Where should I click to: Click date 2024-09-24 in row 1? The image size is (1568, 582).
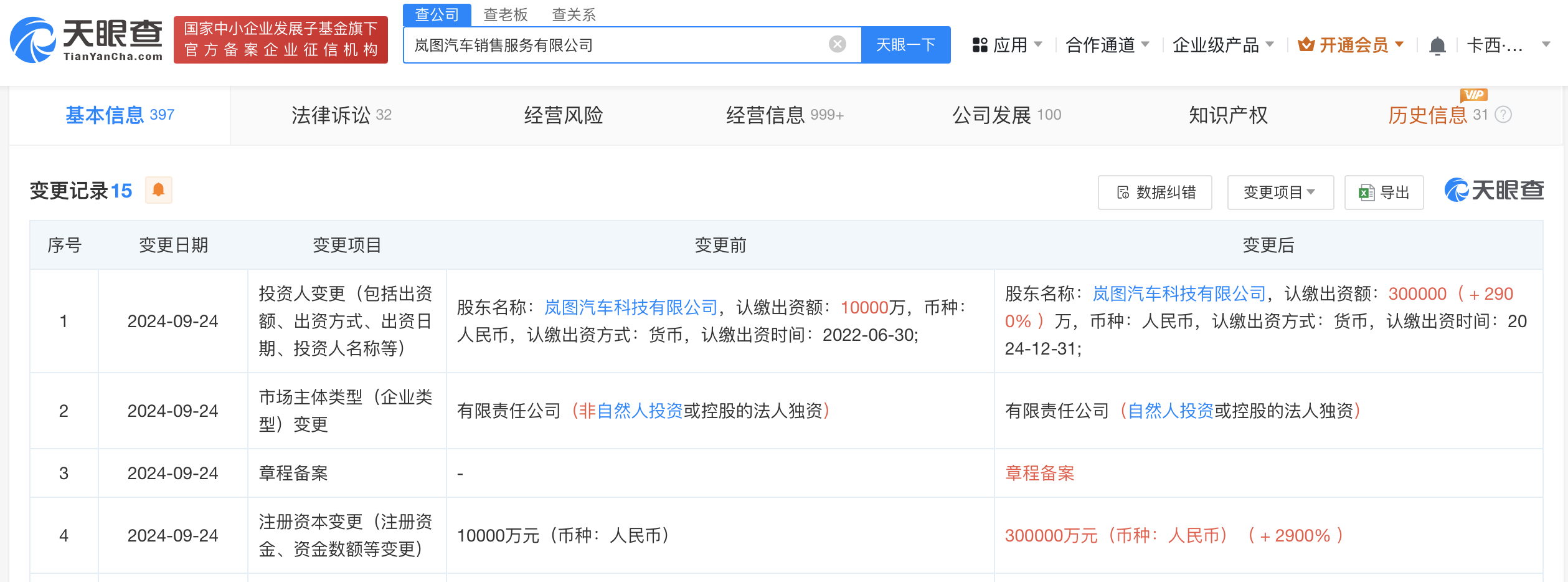click(172, 321)
